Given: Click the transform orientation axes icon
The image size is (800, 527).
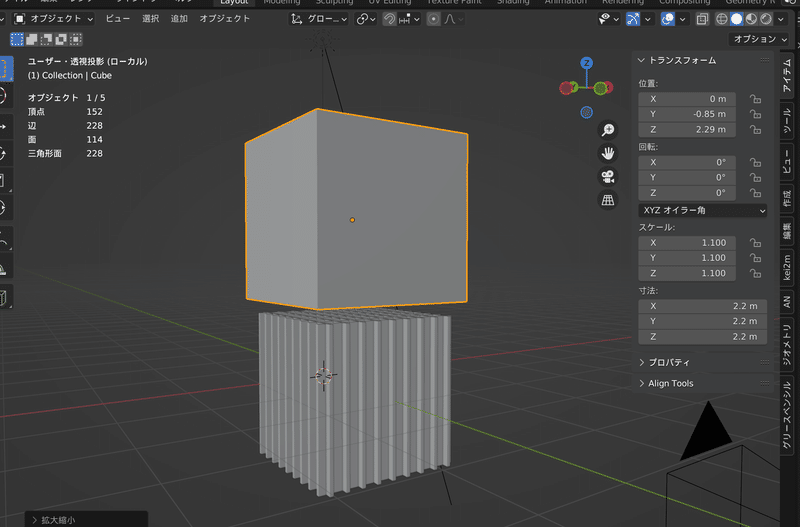Looking at the screenshot, I should pyautogui.click(x=296, y=19).
